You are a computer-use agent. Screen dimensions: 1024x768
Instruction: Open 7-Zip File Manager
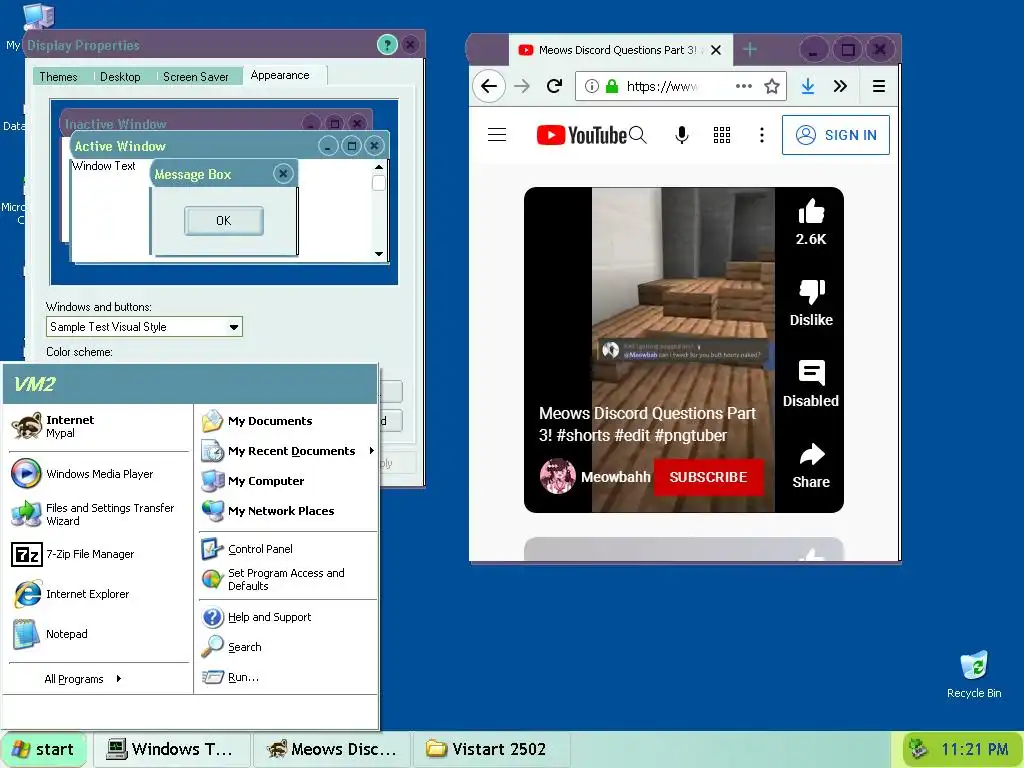point(98,554)
